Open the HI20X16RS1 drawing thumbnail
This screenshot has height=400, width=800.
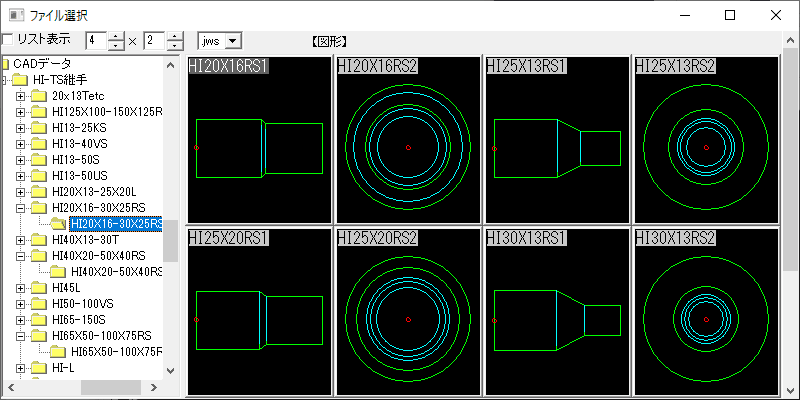tap(258, 140)
